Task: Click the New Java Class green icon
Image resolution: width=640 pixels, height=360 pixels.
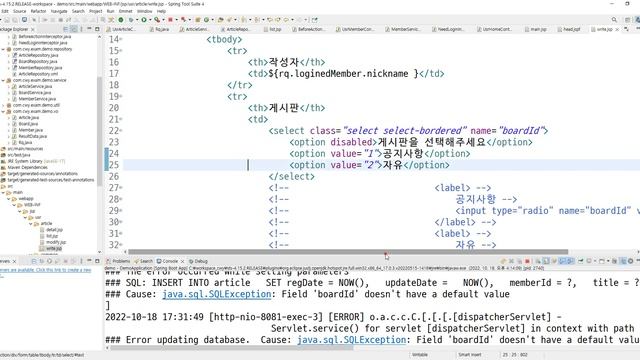Action: click(207, 20)
